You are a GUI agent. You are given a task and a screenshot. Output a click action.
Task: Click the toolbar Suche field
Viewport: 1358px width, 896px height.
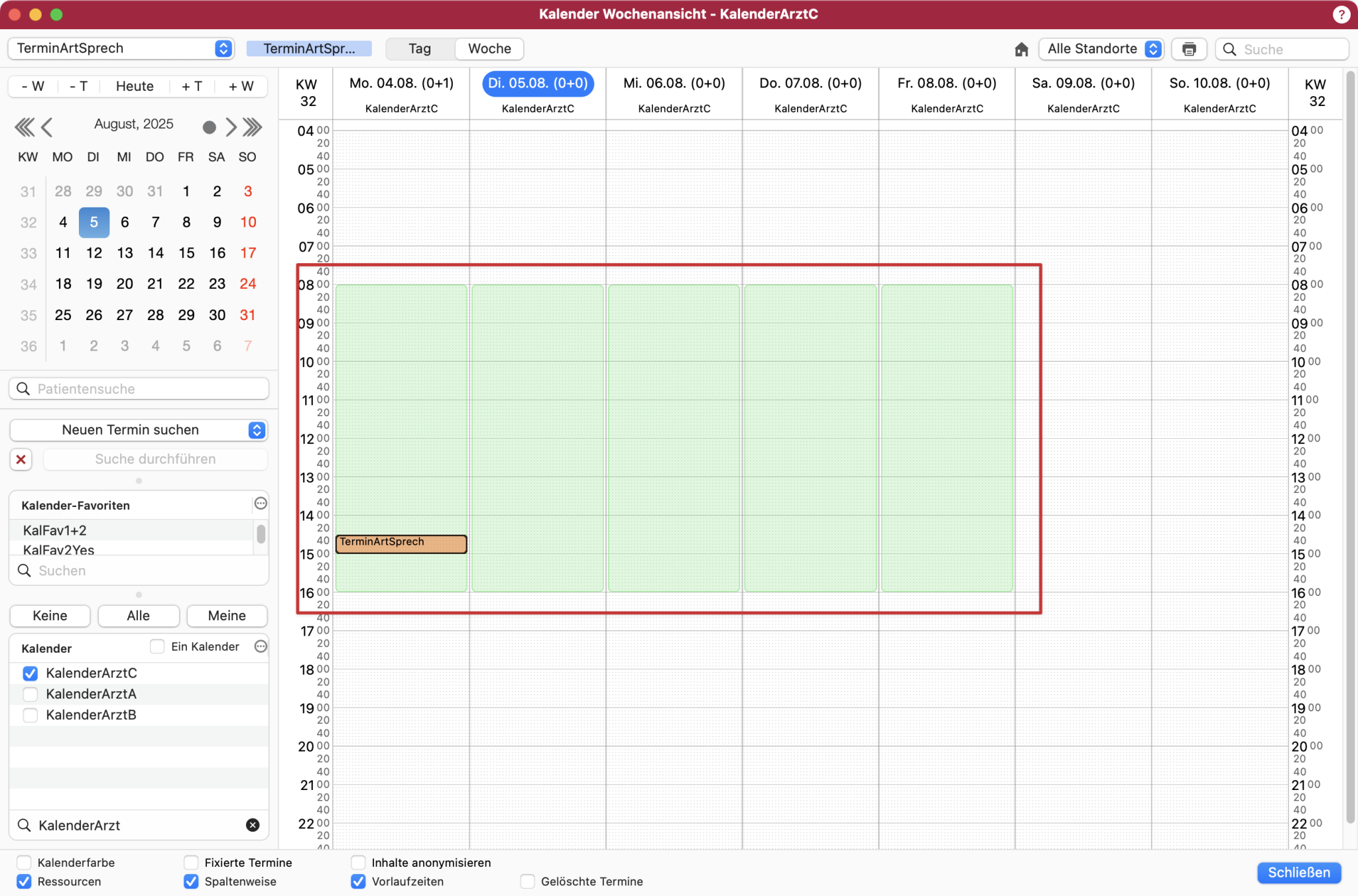click(1282, 49)
